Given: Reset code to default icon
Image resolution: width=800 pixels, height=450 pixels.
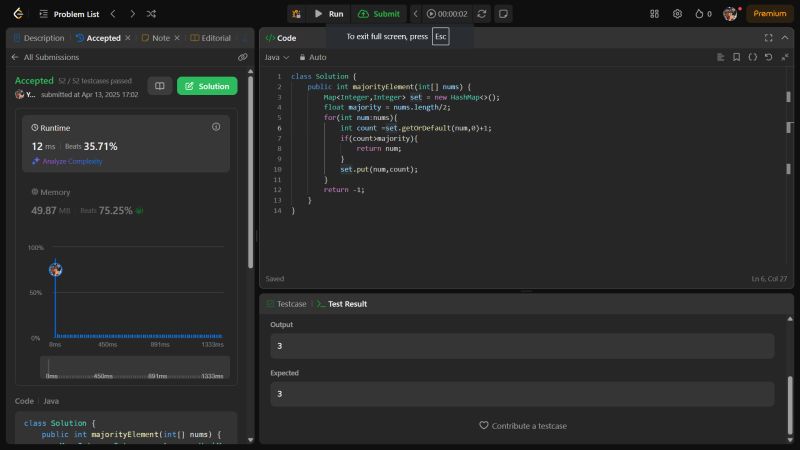Looking at the screenshot, I should pyautogui.click(x=768, y=57).
